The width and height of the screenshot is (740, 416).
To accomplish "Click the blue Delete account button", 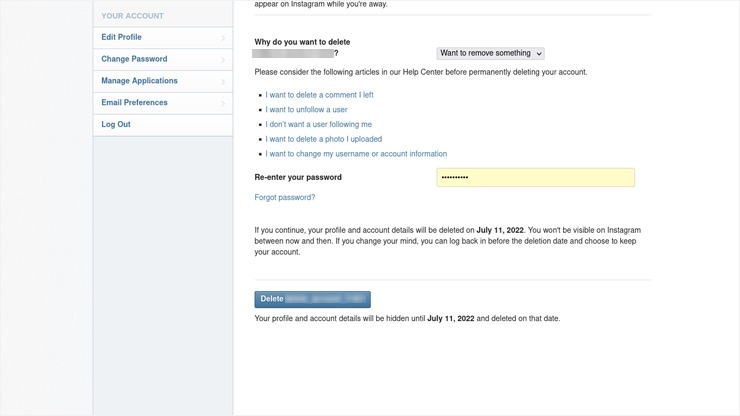I will [x=312, y=299].
